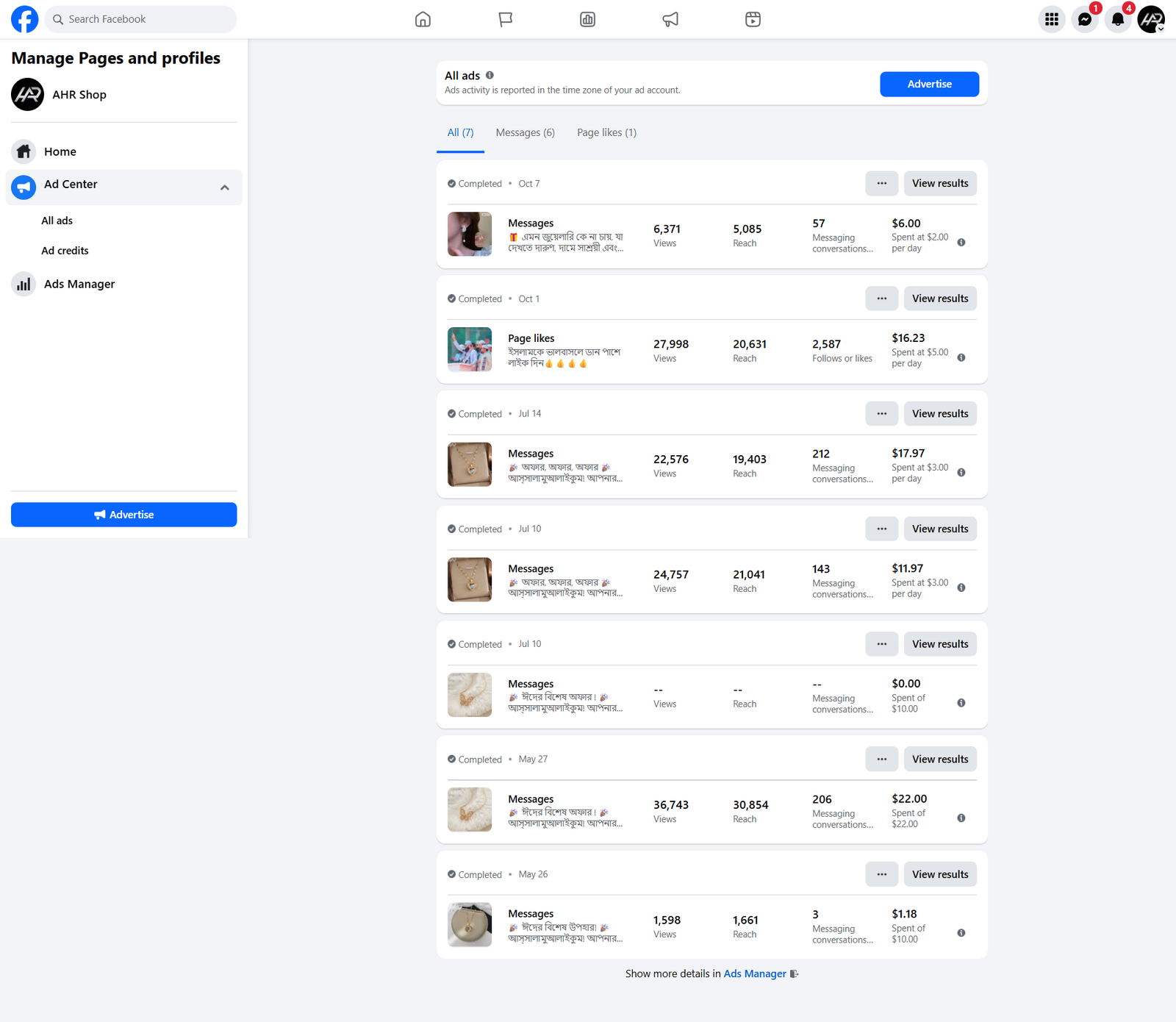Switch to the Messages (6) tab
This screenshot has height=1022, width=1176.
tap(525, 133)
